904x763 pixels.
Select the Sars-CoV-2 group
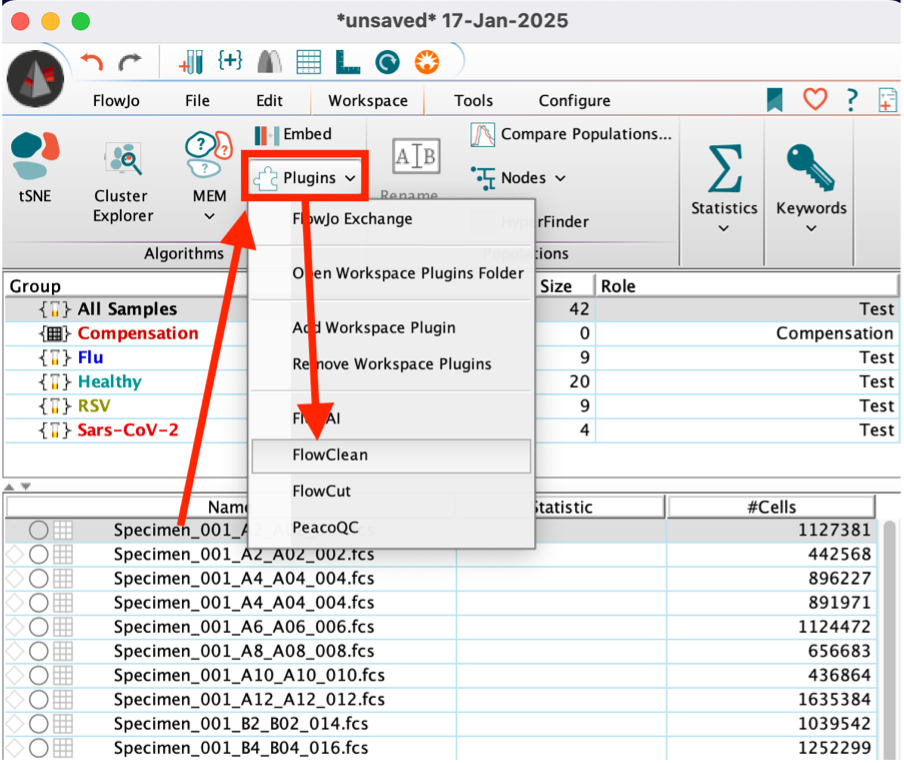(x=128, y=430)
